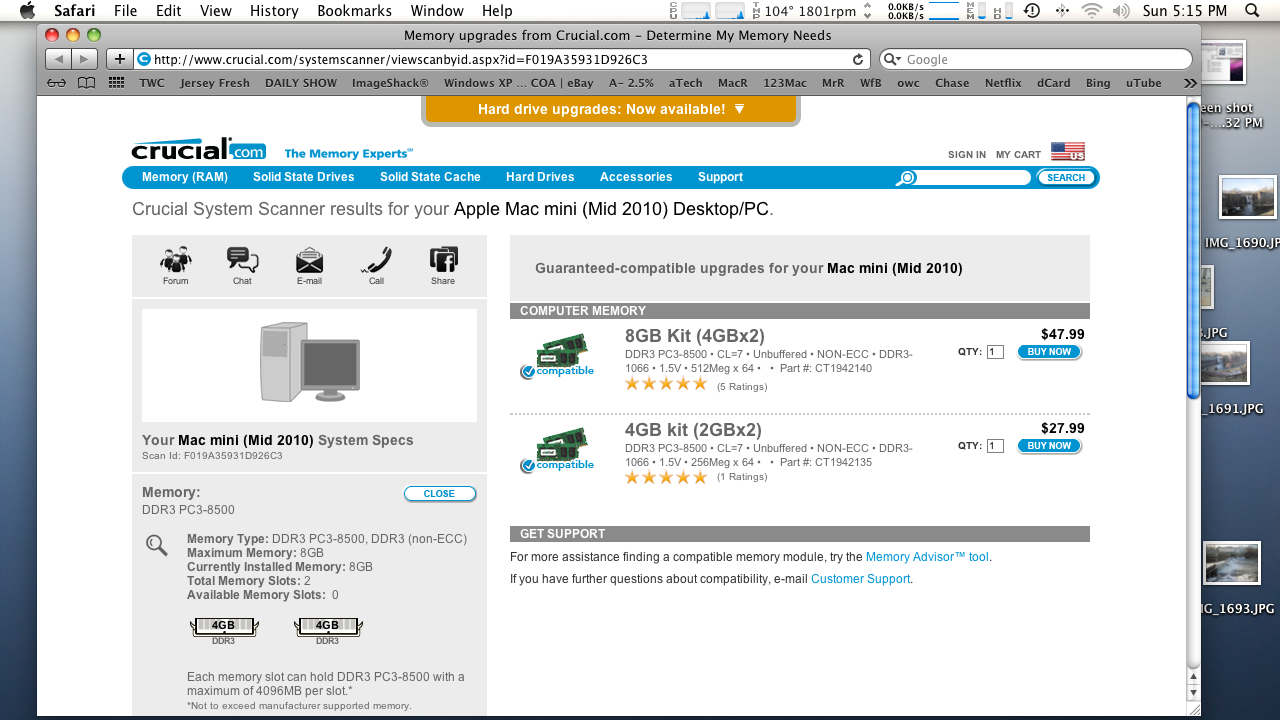The image size is (1280, 720).
Task: Open the Customer Support link
Action: coord(860,579)
